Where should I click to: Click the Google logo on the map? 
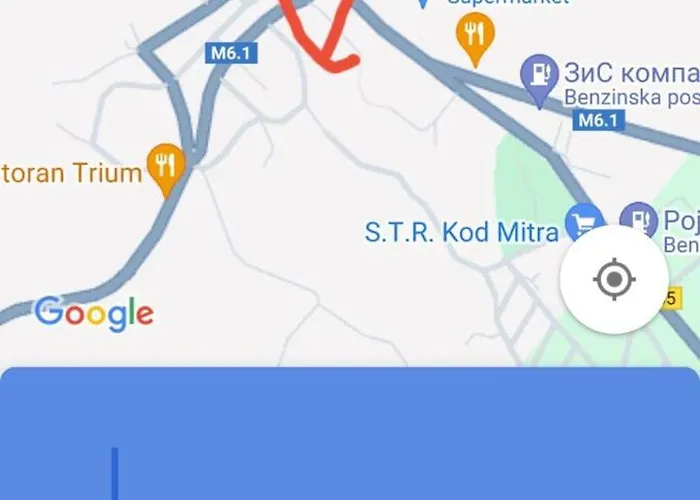tap(94, 314)
